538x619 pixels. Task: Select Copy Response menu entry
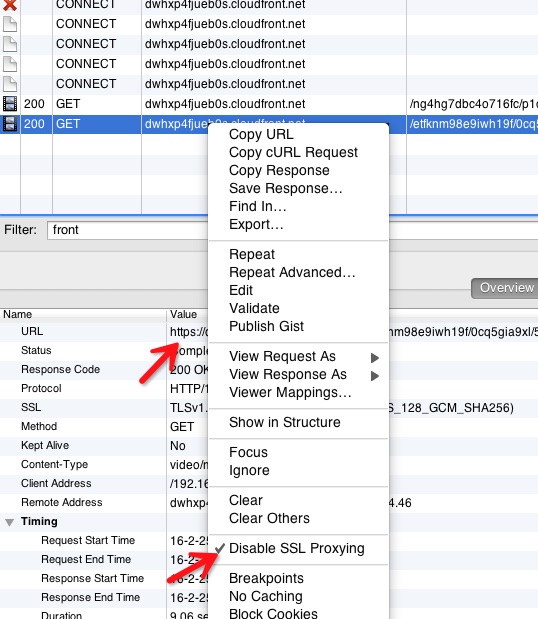coord(279,170)
